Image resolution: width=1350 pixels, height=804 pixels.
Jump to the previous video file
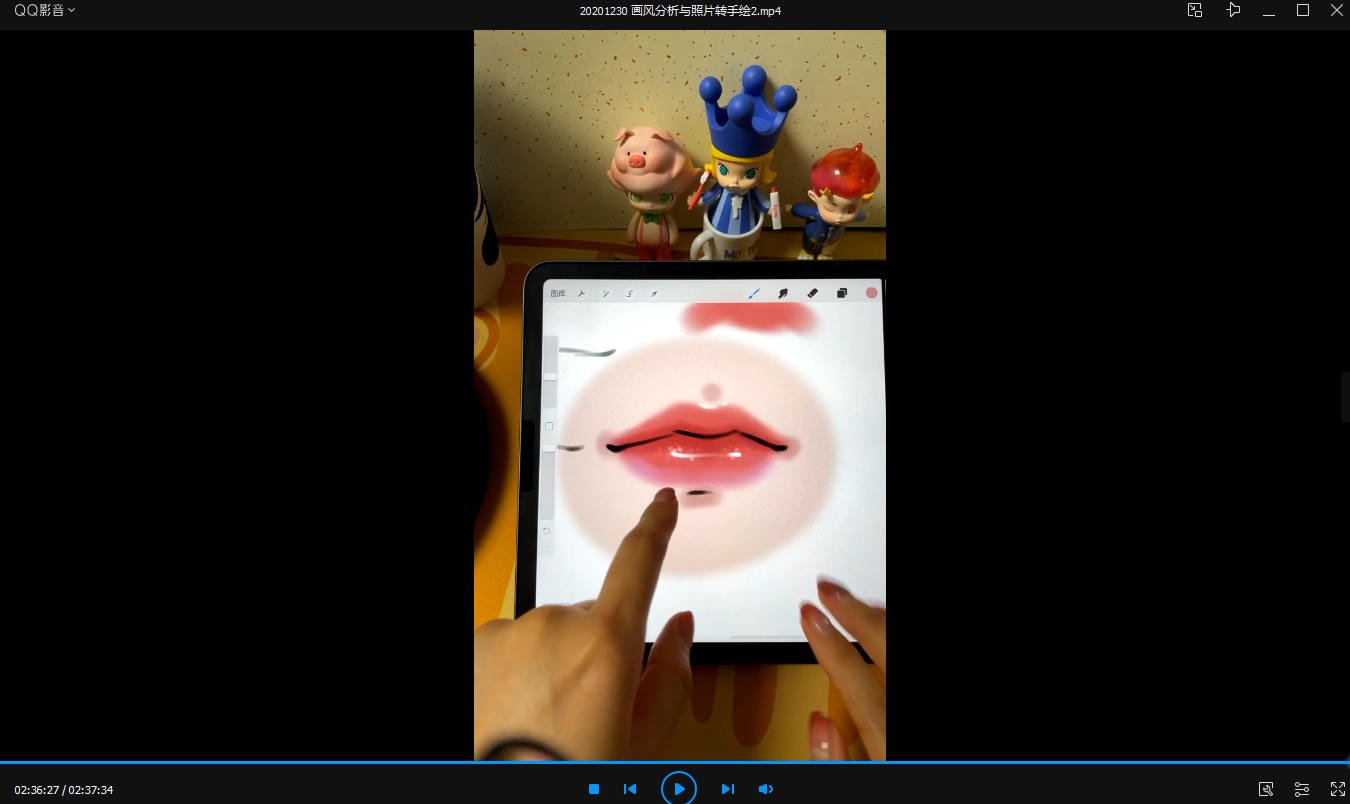click(x=630, y=789)
